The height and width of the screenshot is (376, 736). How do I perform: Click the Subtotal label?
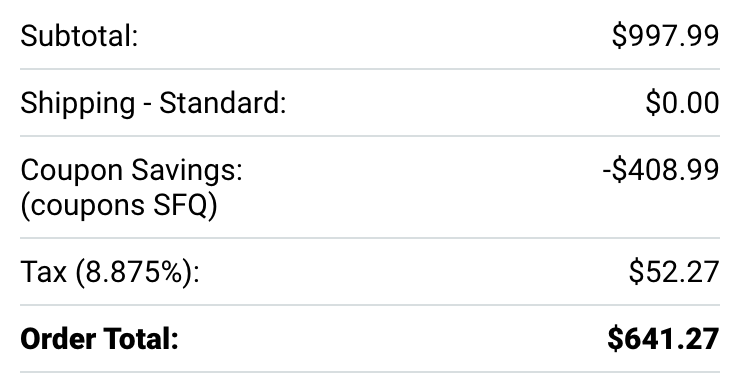coord(79,36)
